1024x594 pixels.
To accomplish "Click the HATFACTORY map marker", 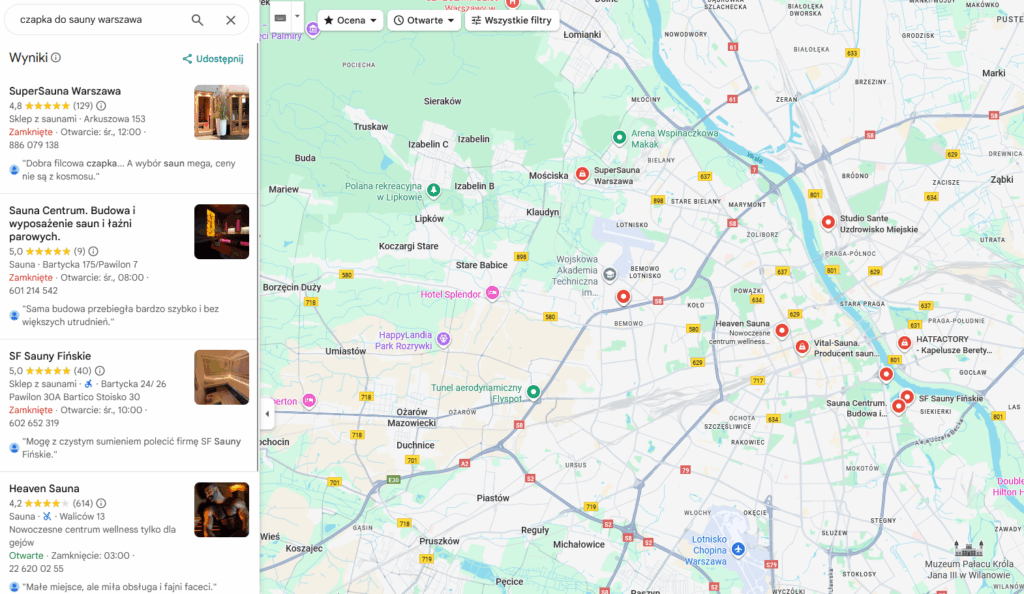I will (x=904, y=343).
